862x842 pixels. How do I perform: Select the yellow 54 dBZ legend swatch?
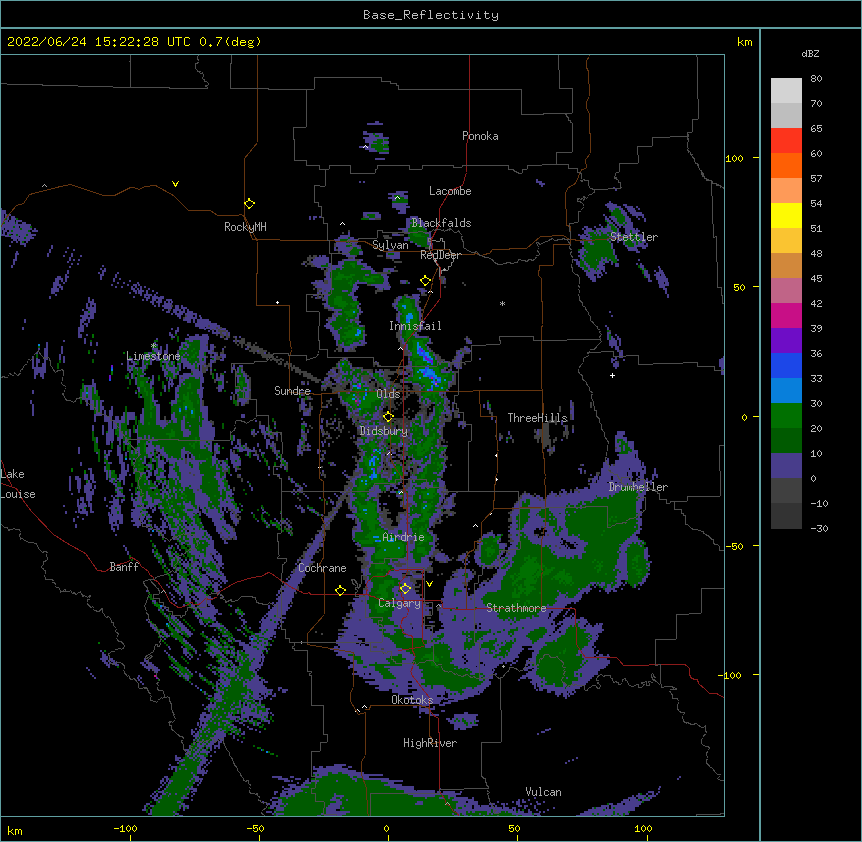click(786, 215)
